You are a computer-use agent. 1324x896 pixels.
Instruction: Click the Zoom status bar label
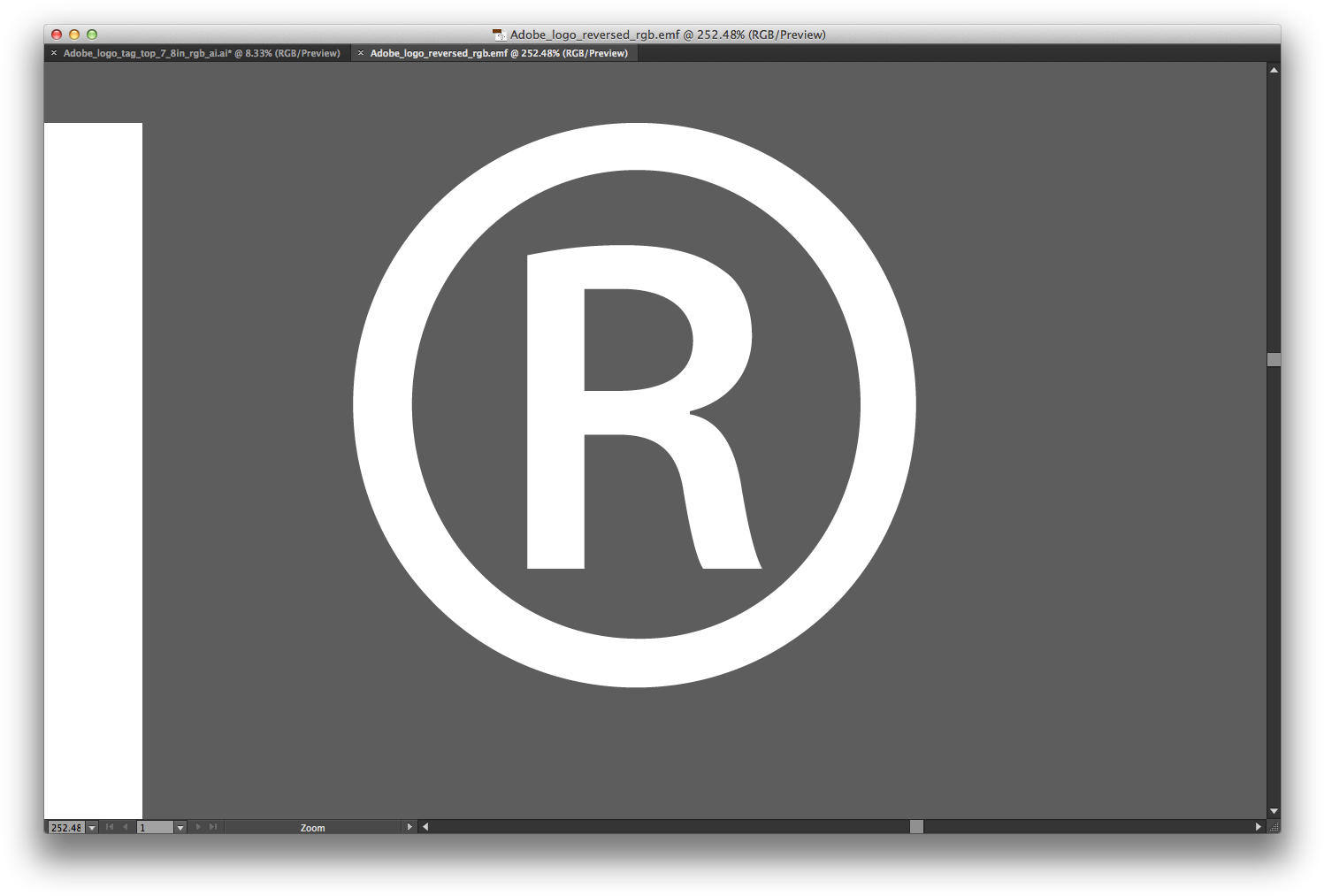(x=312, y=828)
